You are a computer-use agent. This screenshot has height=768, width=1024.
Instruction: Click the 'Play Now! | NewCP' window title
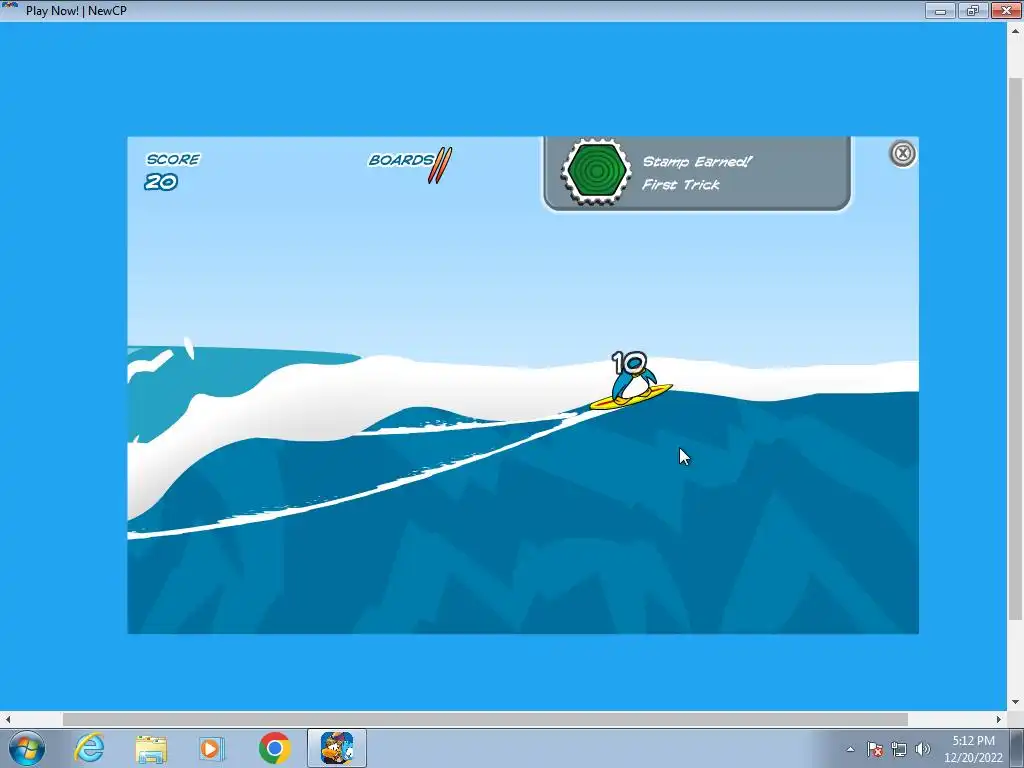pos(76,10)
